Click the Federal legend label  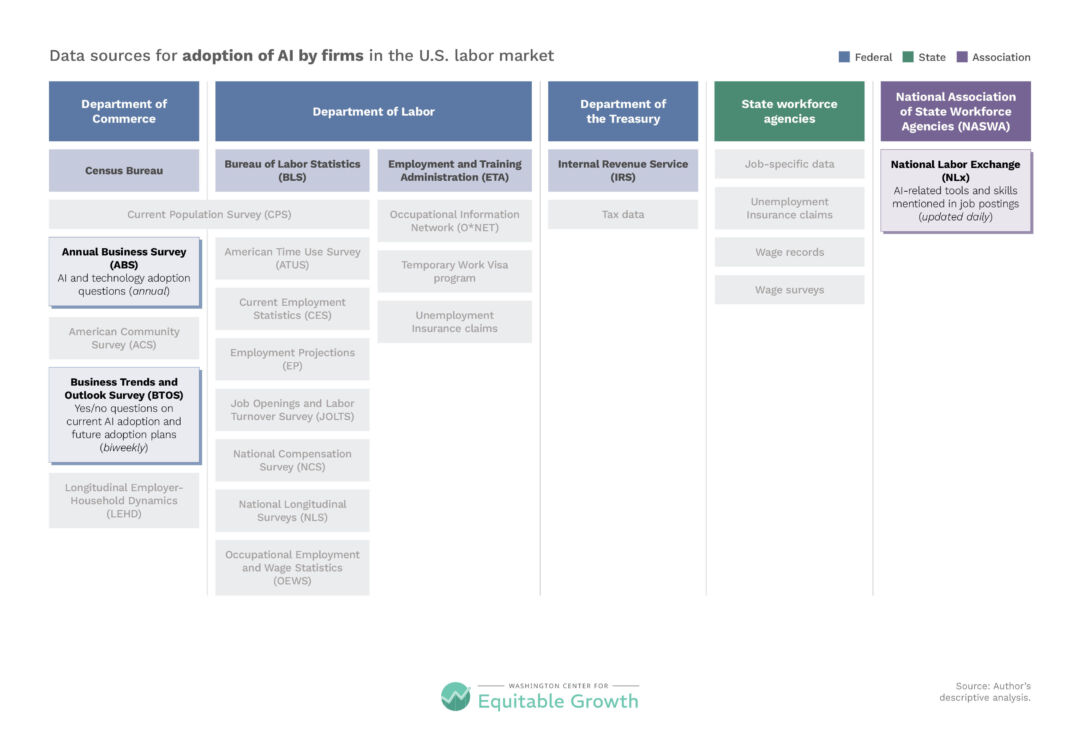873,57
